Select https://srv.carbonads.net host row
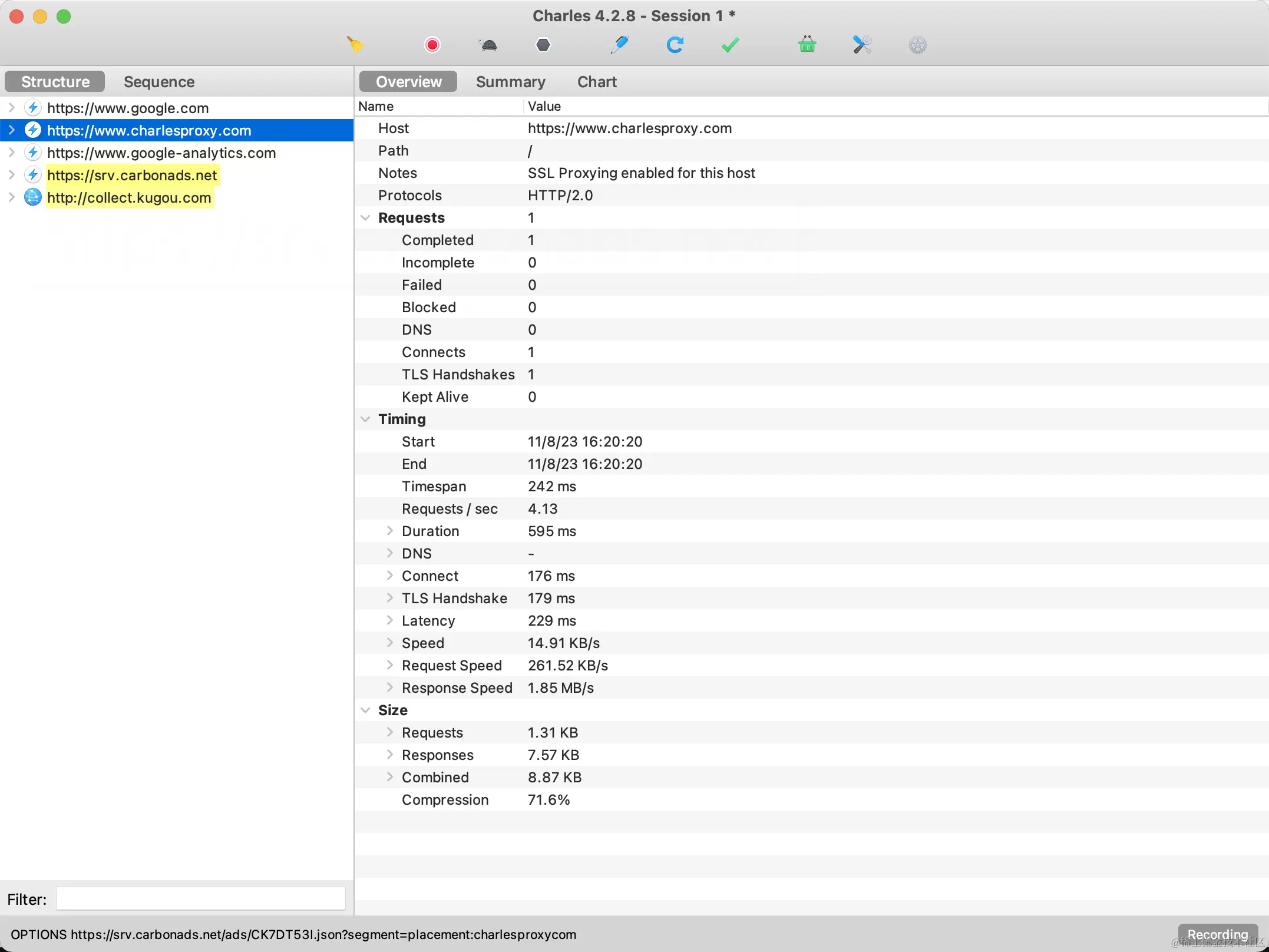 coord(177,175)
